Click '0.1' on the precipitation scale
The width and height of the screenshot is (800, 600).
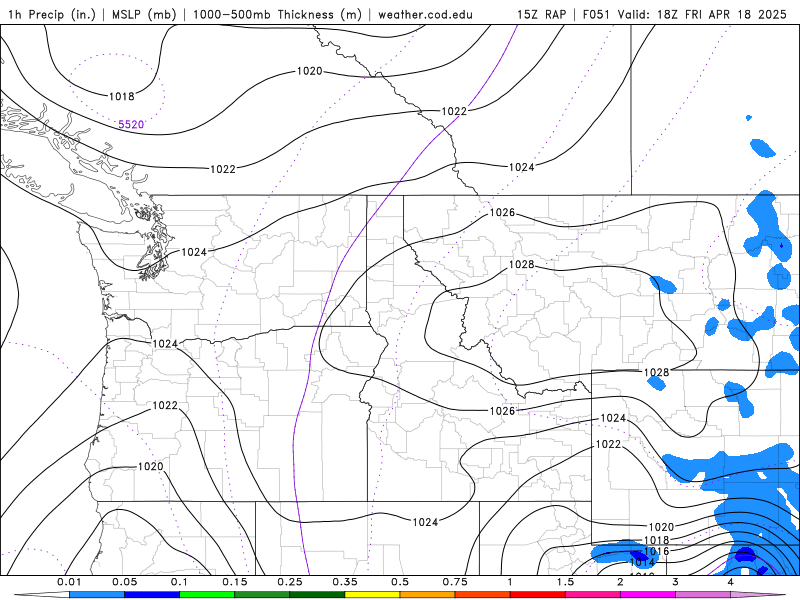point(180,582)
